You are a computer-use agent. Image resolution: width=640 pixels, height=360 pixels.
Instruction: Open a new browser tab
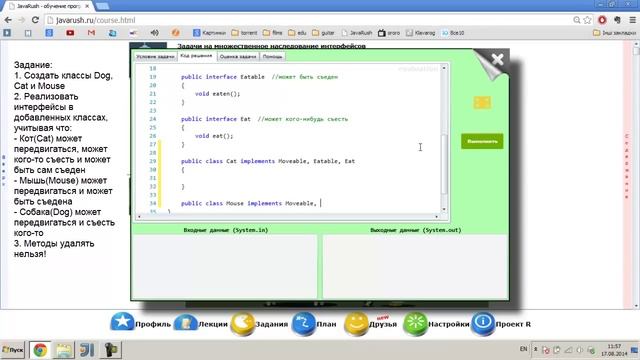pyautogui.click(x=102, y=6)
